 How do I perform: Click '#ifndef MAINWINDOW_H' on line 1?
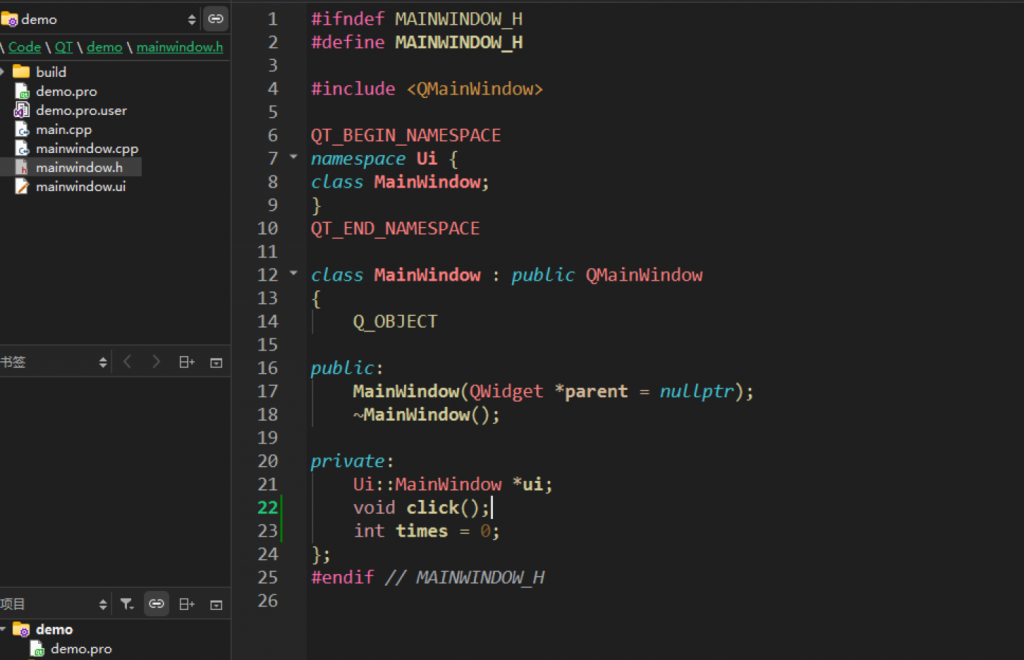(x=417, y=19)
